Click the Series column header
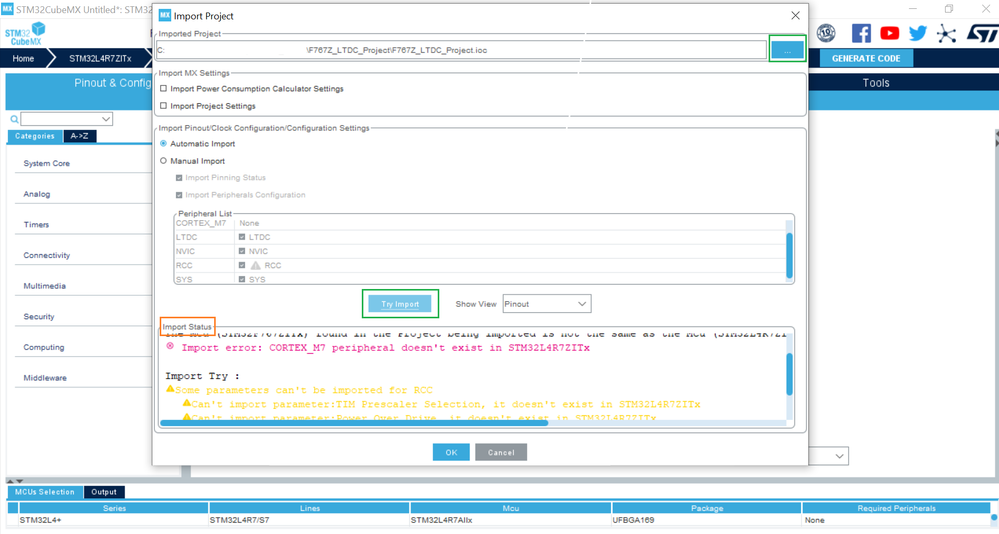Screen dimensions: 999x534 coord(114,508)
